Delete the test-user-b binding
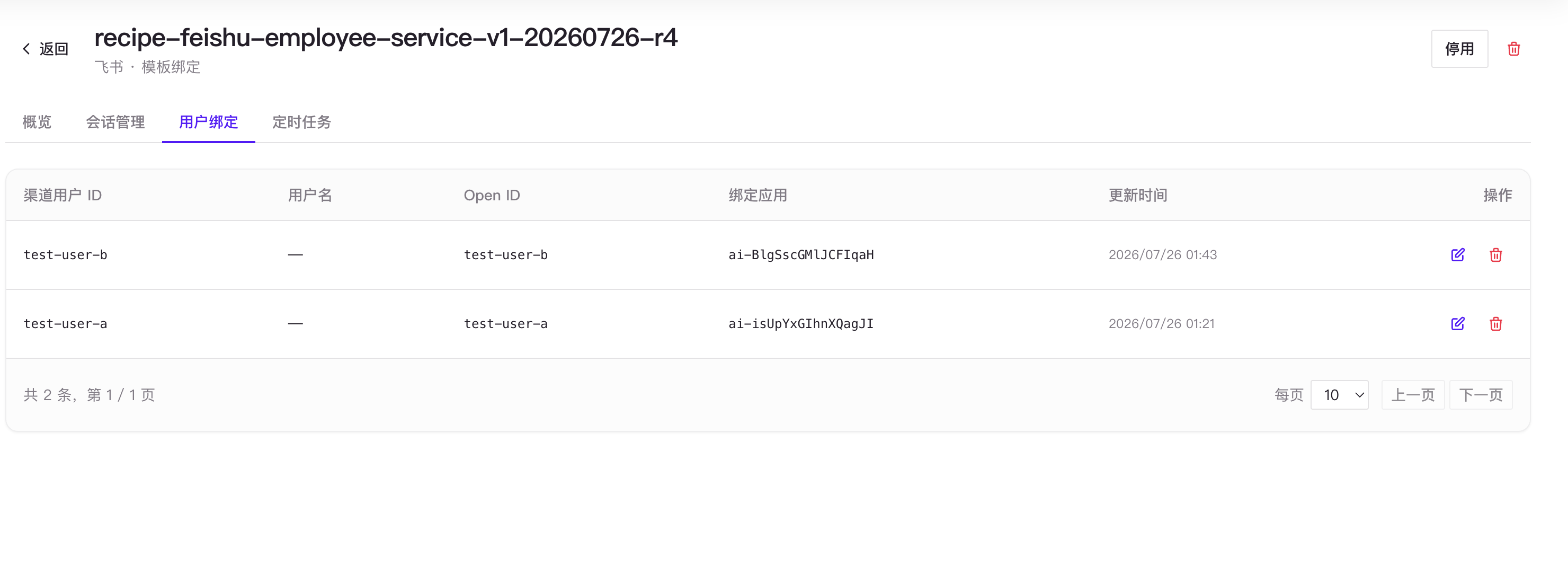The width and height of the screenshot is (1568, 583). tap(1495, 254)
